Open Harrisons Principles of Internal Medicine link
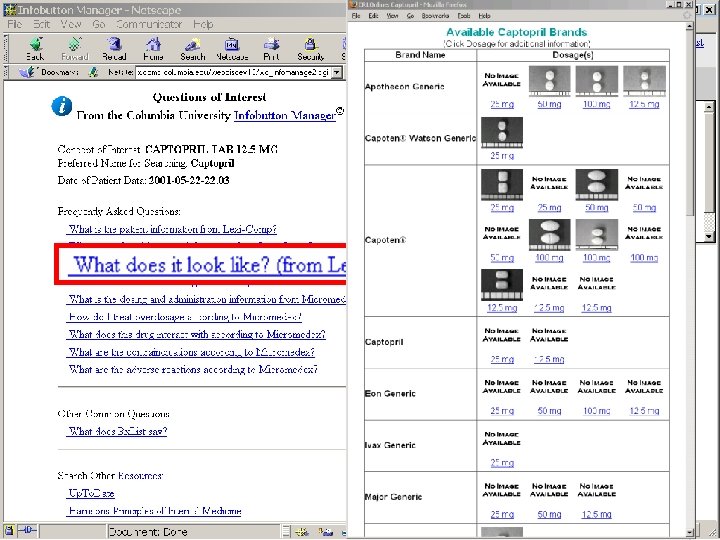720x540 pixels. pos(155,511)
